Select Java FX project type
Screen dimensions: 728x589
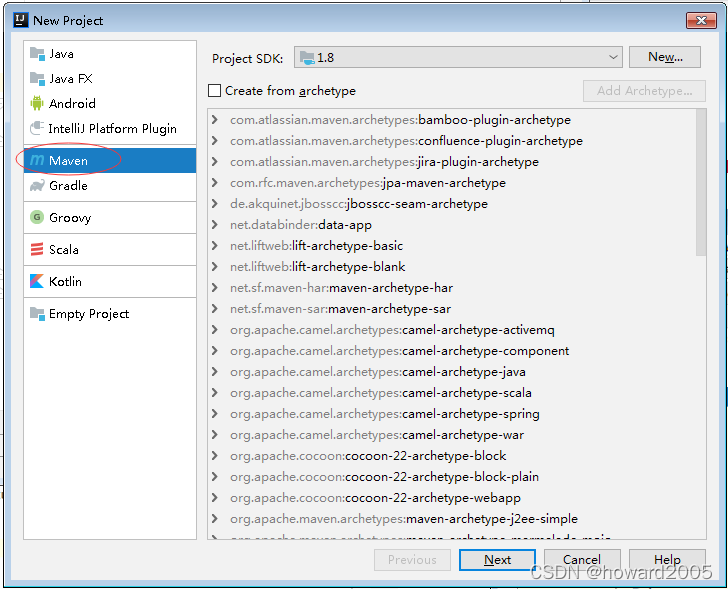110,78
